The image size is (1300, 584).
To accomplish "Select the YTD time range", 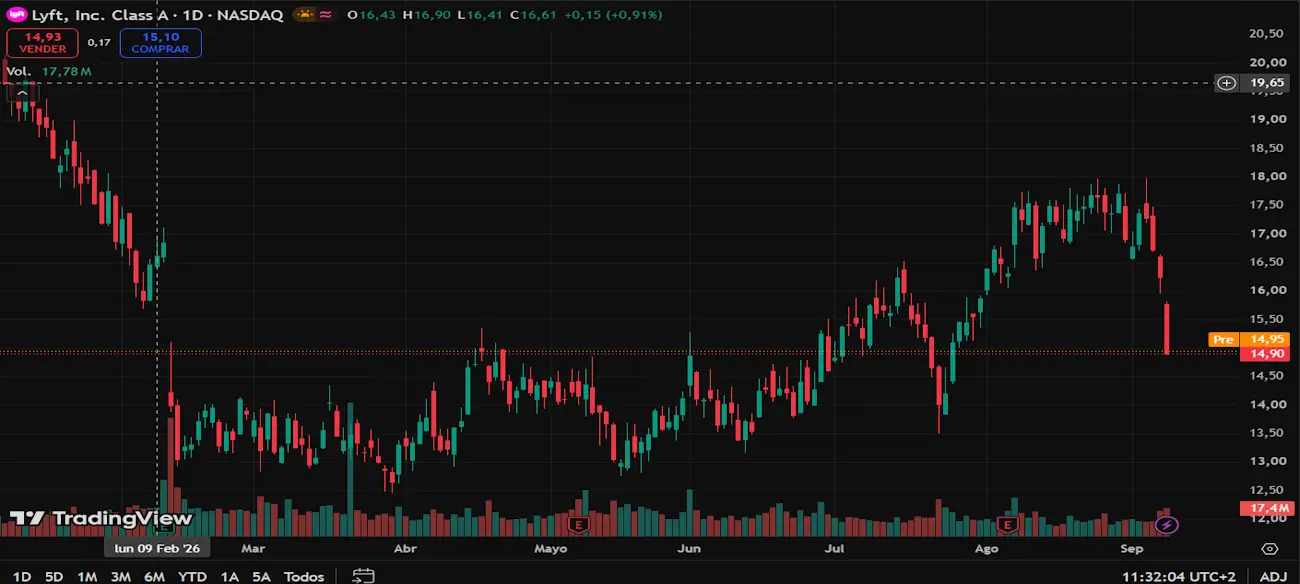I will 192,576.
